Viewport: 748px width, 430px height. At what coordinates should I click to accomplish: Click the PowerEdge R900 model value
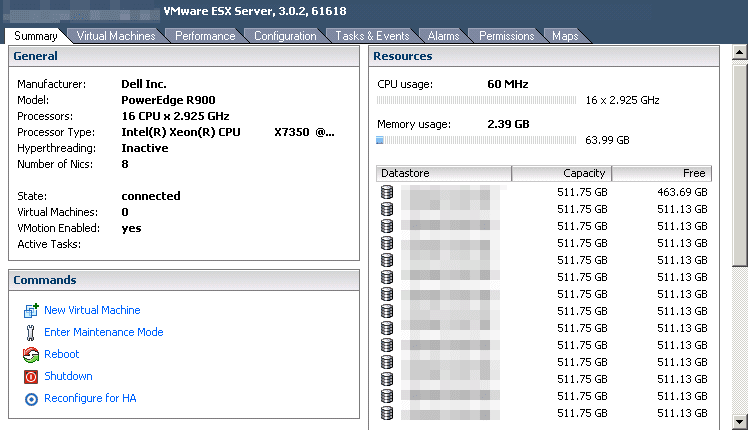[168, 100]
